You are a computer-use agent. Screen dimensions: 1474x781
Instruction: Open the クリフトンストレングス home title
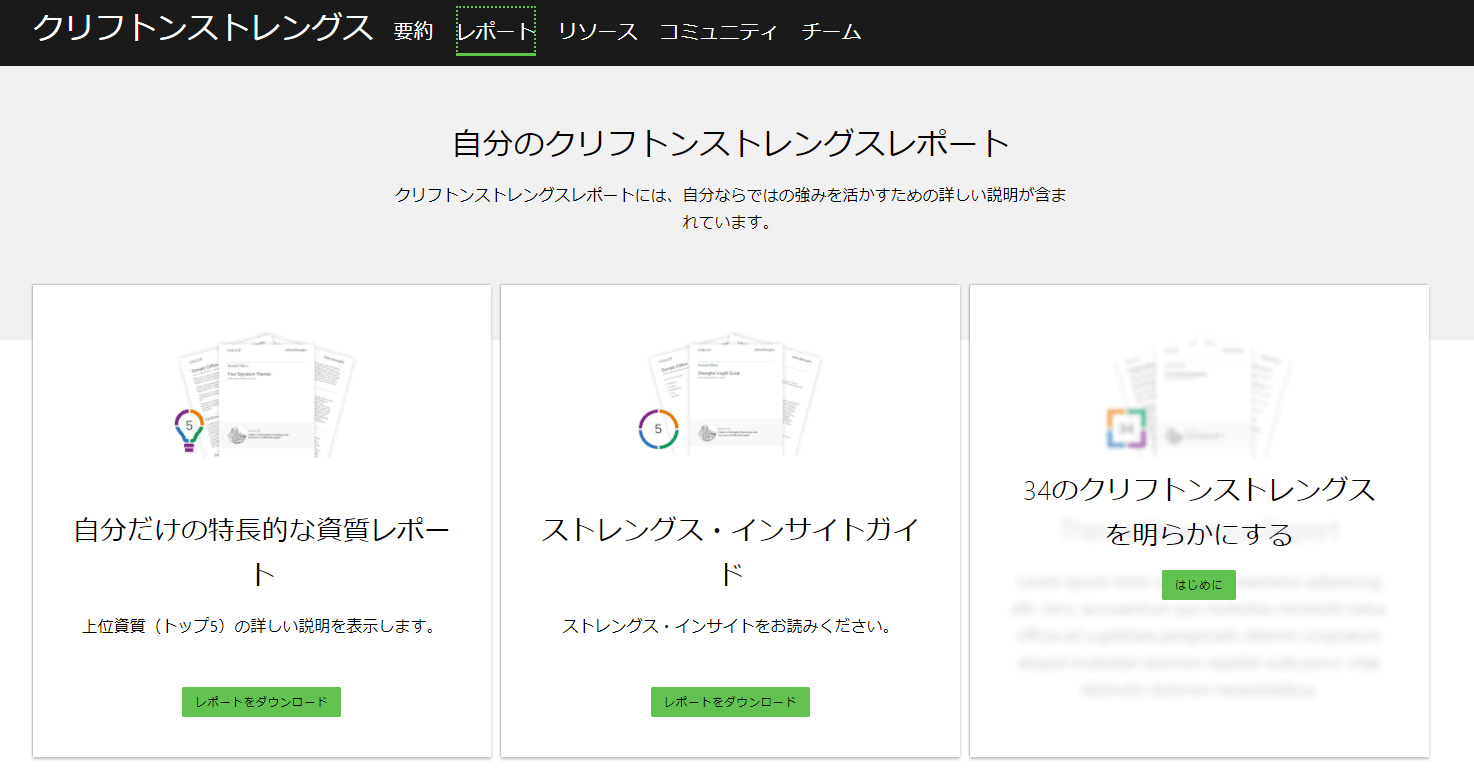pyautogui.click(x=204, y=28)
